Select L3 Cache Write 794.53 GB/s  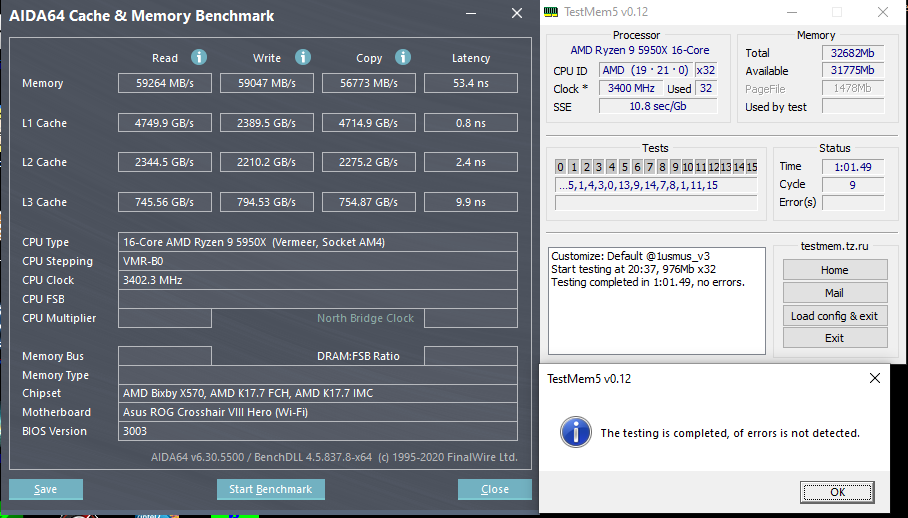[267, 202]
